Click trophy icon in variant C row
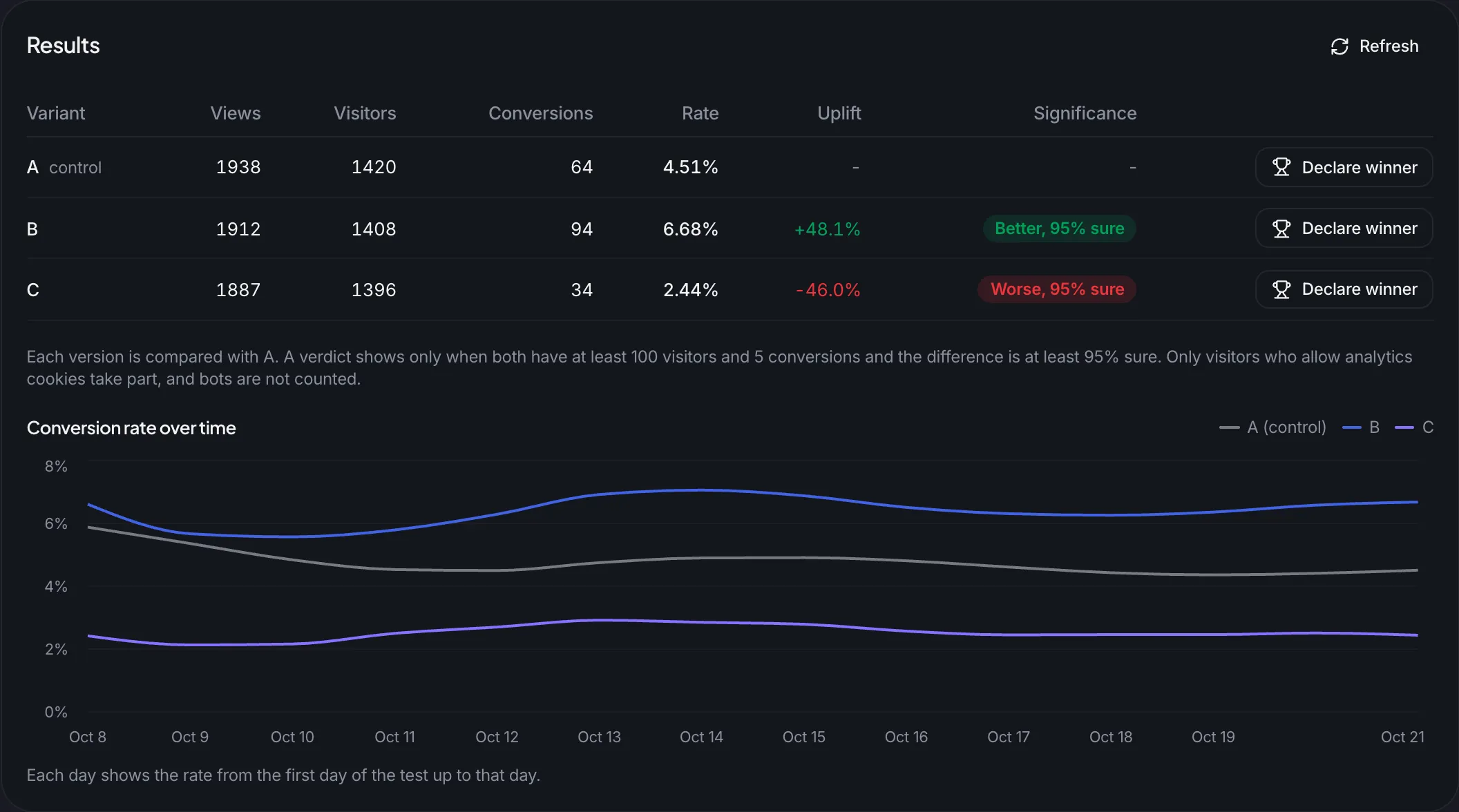 pyautogui.click(x=1281, y=289)
